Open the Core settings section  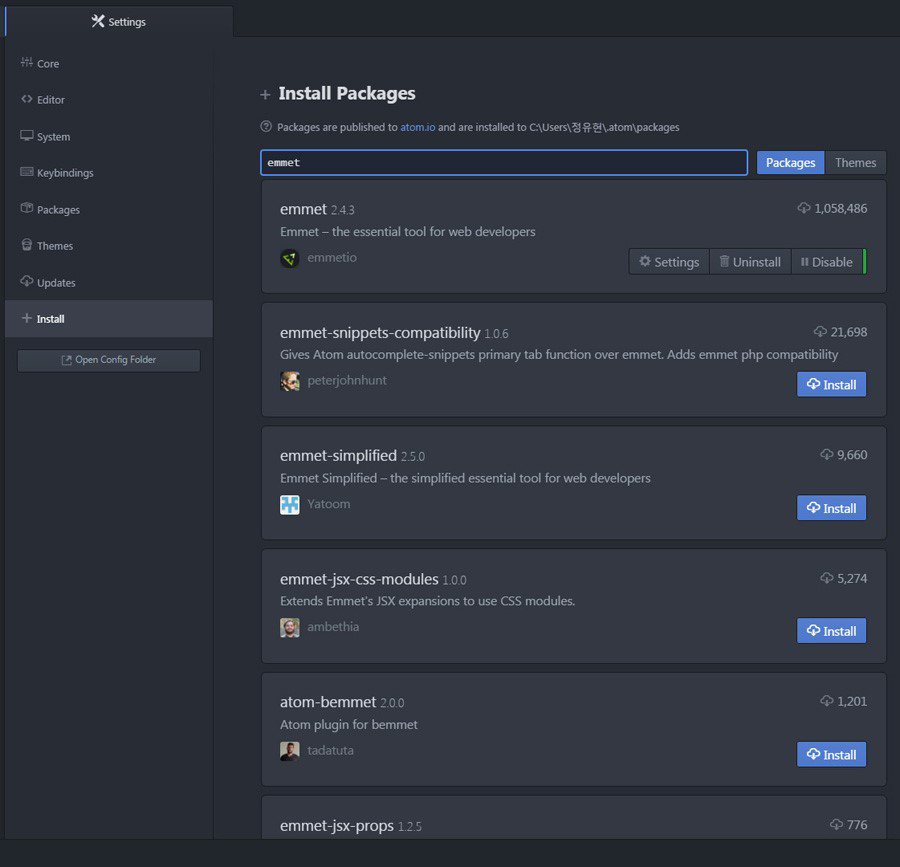pos(108,63)
